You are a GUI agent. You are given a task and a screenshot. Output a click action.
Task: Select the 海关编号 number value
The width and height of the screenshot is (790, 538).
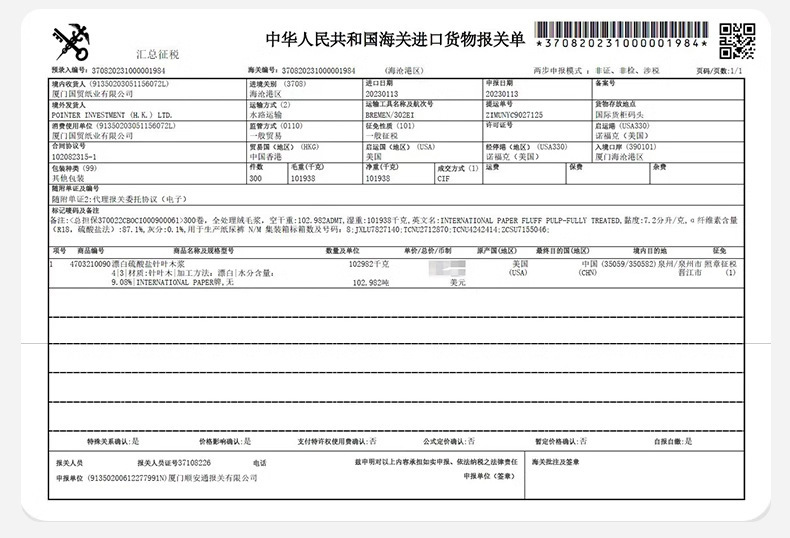(x=318, y=71)
